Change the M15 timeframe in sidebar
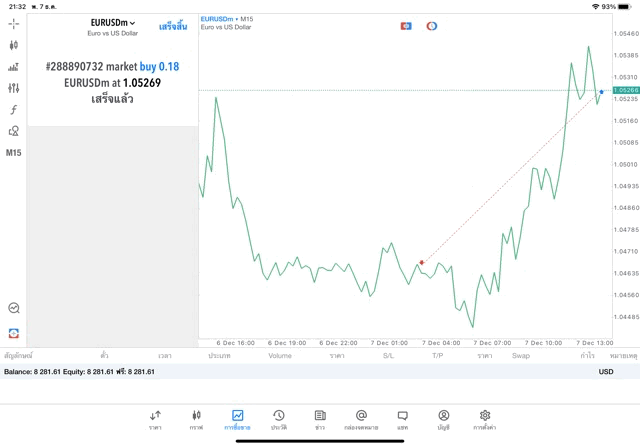 coord(13,153)
